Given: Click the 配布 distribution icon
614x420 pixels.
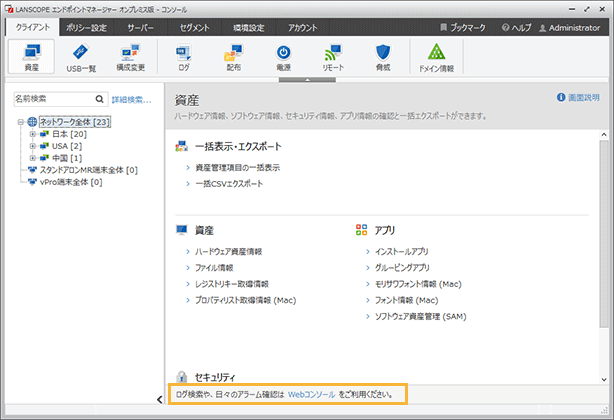Looking at the screenshot, I should click(232, 56).
